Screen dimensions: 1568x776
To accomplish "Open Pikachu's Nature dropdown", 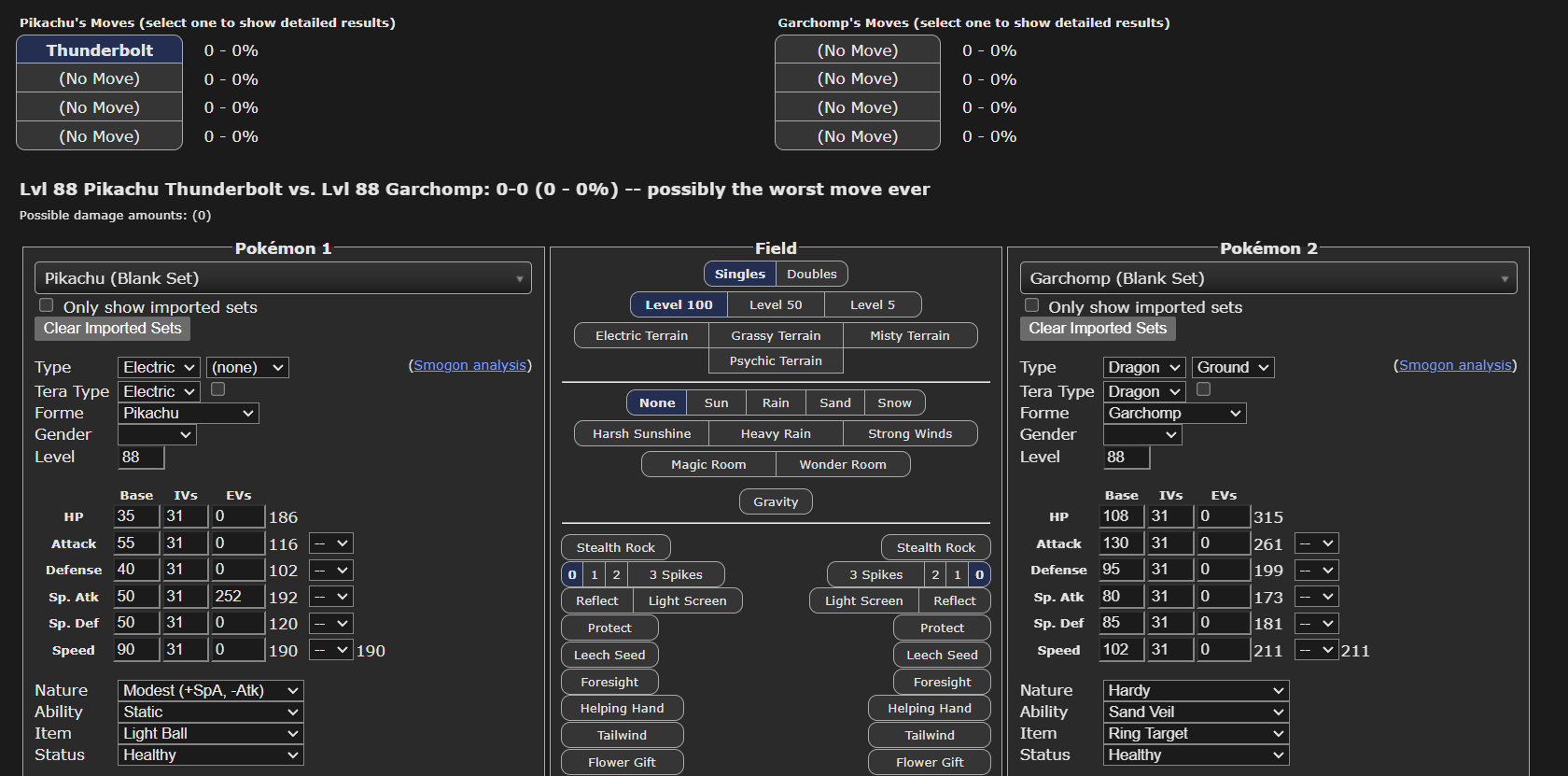I will 210,690.
